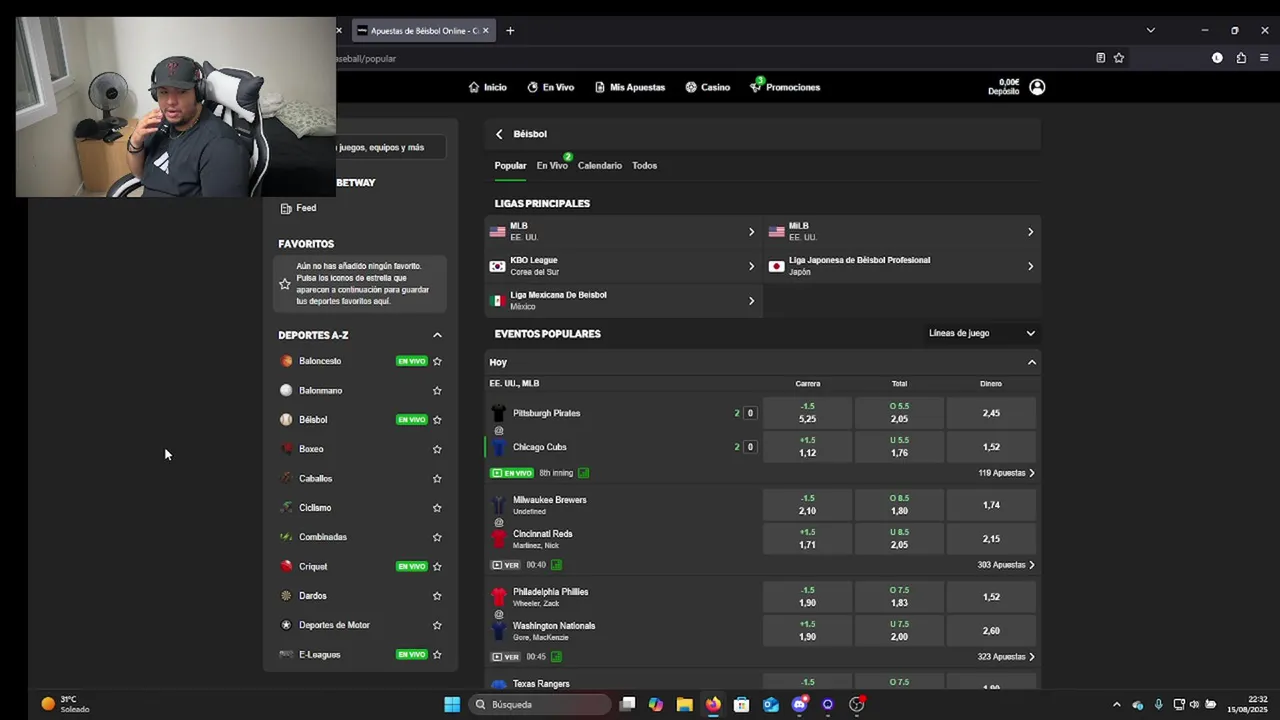
Task: Open Liga Mexicana De Beisbol
Action: coord(623,300)
